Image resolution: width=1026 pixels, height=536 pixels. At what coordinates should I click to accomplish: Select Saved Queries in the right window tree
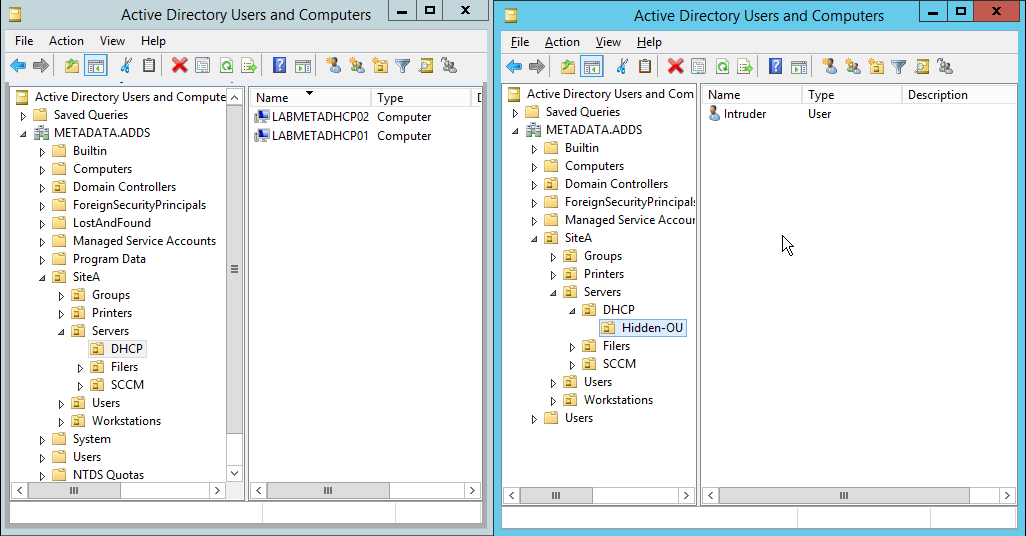click(x=582, y=112)
